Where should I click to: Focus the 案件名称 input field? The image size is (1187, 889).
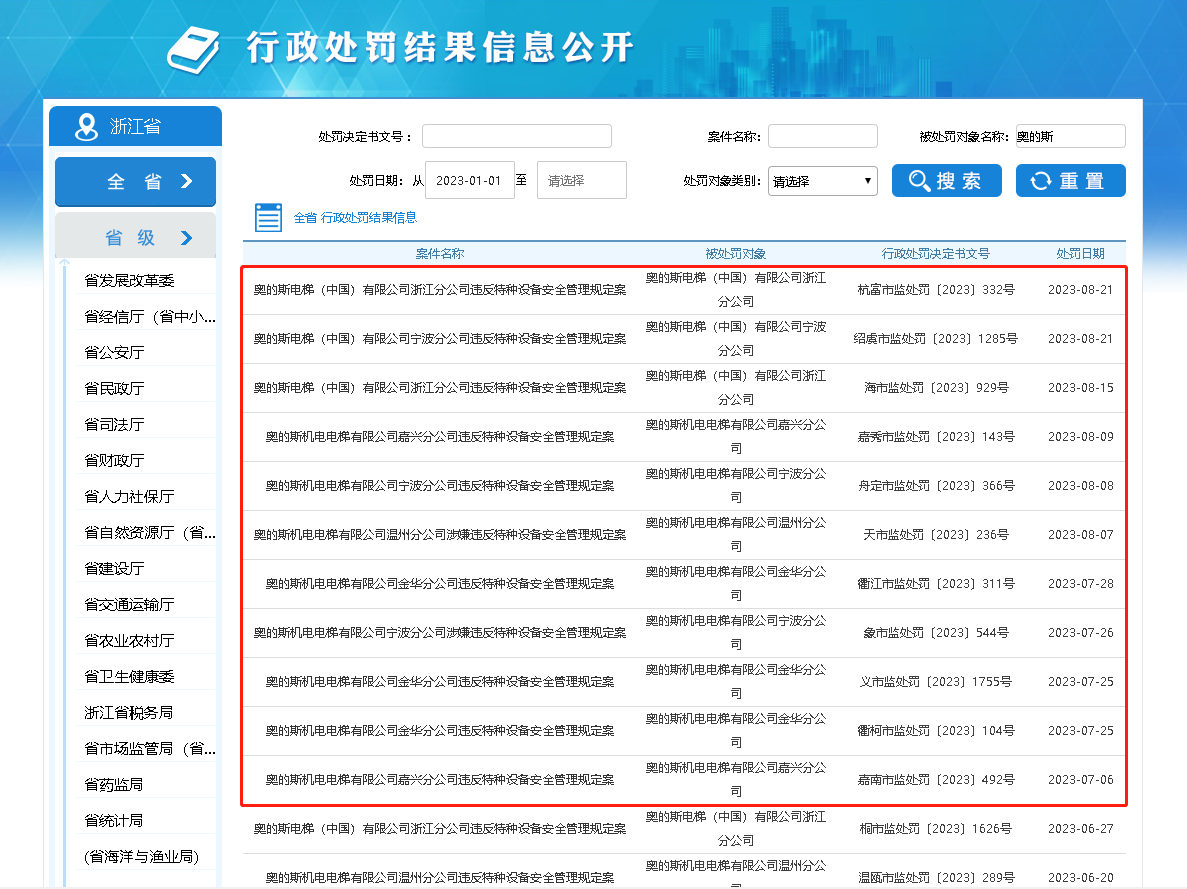[x=822, y=136]
